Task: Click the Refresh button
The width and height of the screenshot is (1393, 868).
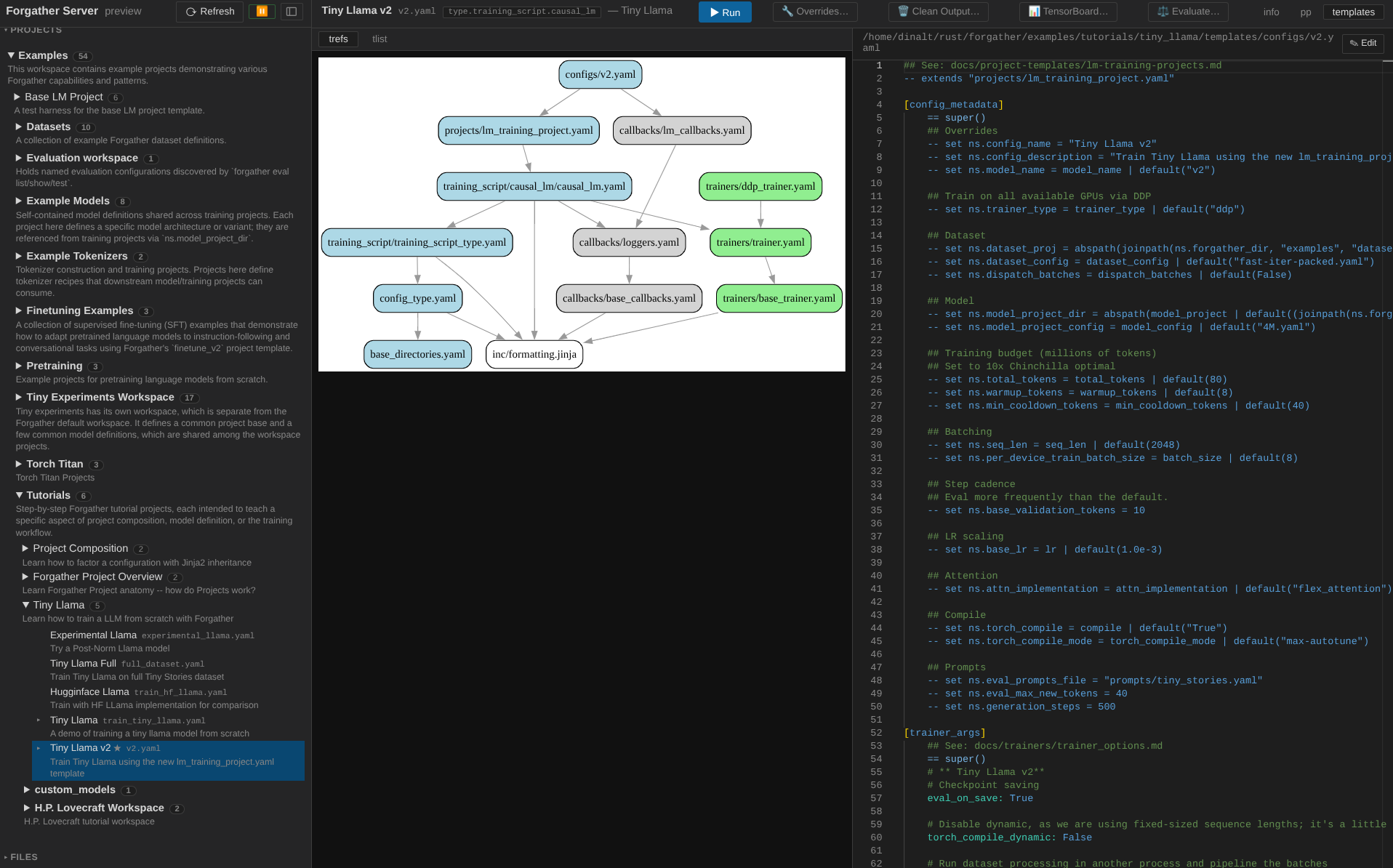Action: pyautogui.click(x=209, y=12)
